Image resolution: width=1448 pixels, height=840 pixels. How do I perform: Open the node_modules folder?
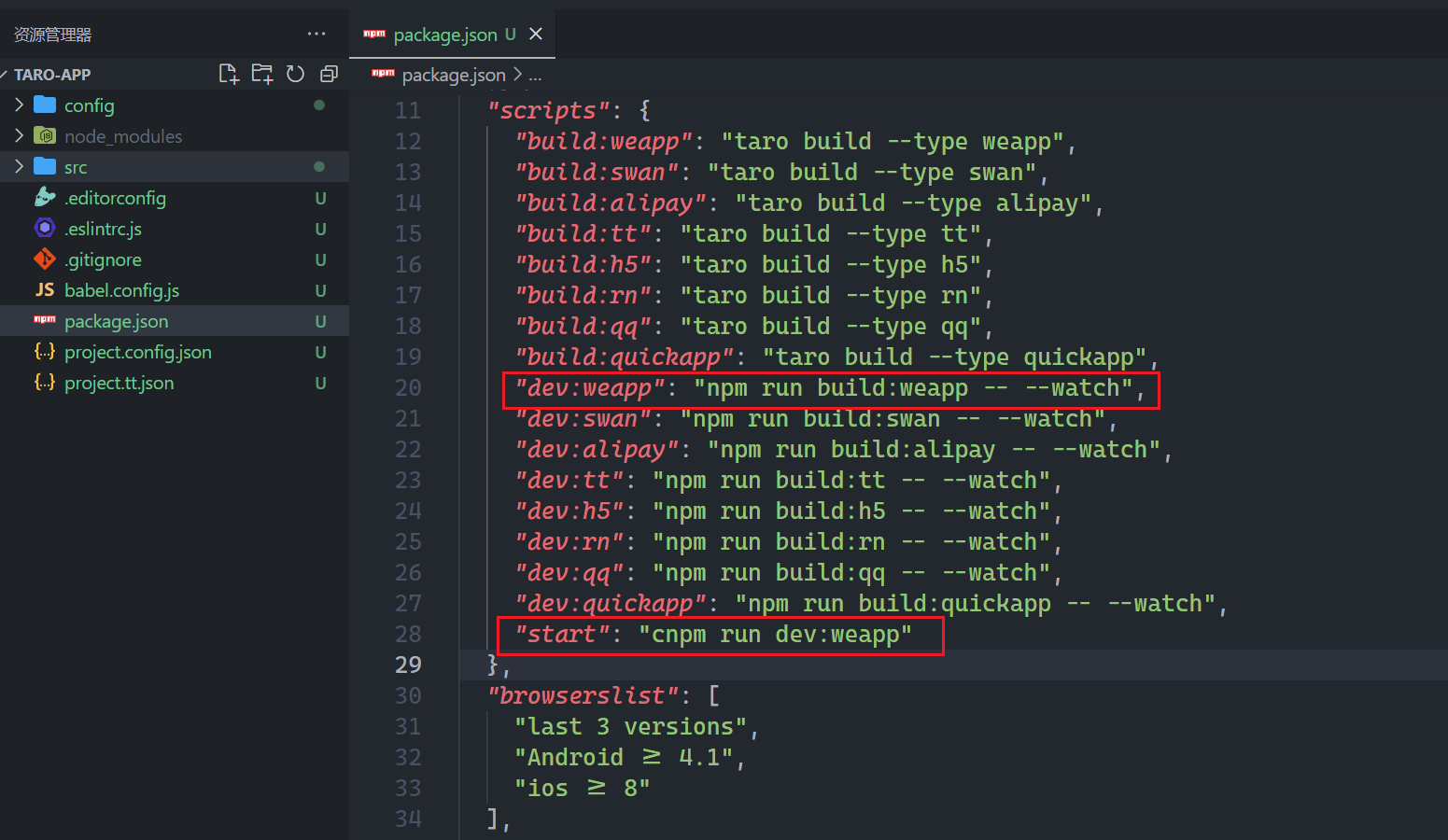tap(123, 136)
